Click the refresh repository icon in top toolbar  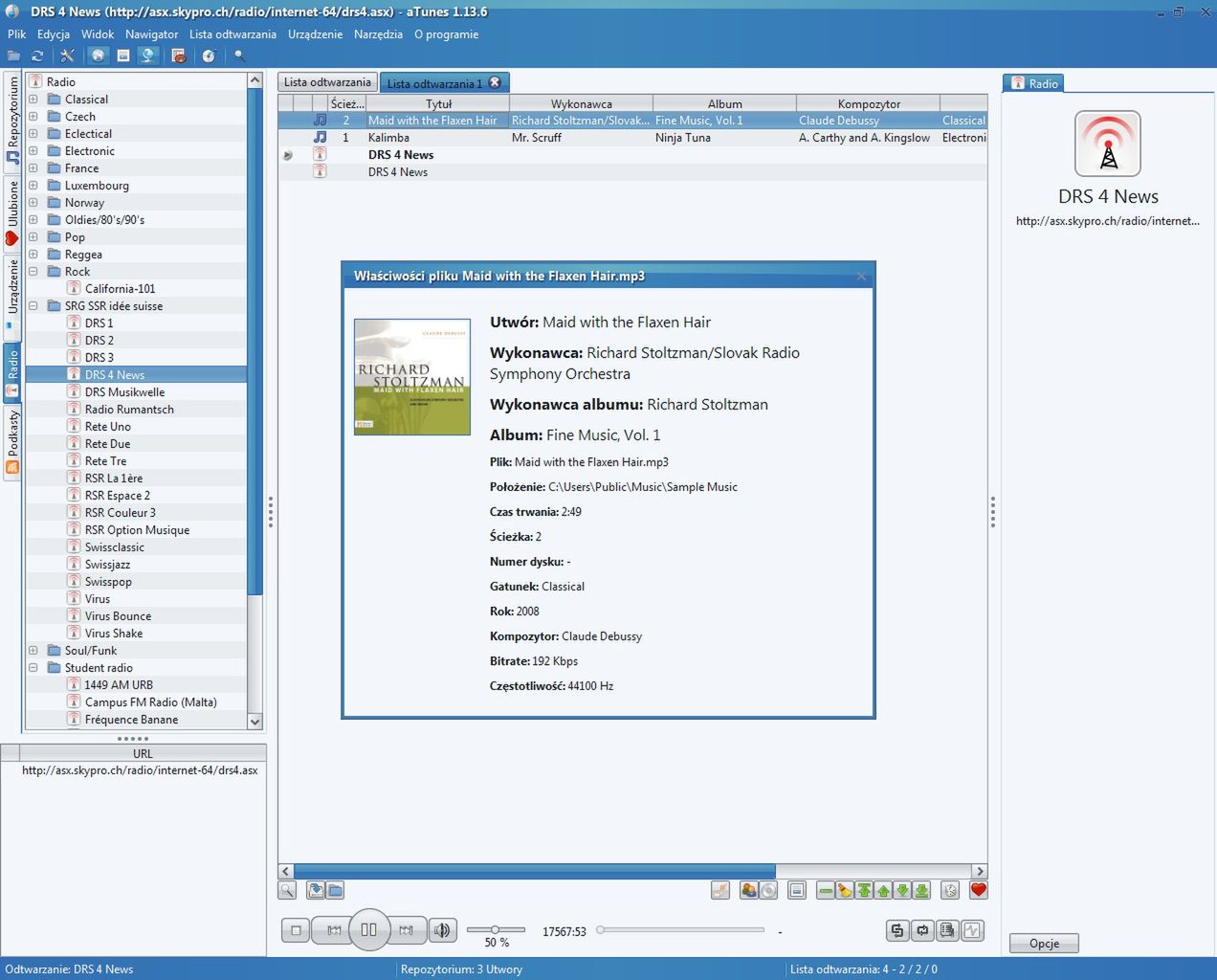(x=37, y=56)
